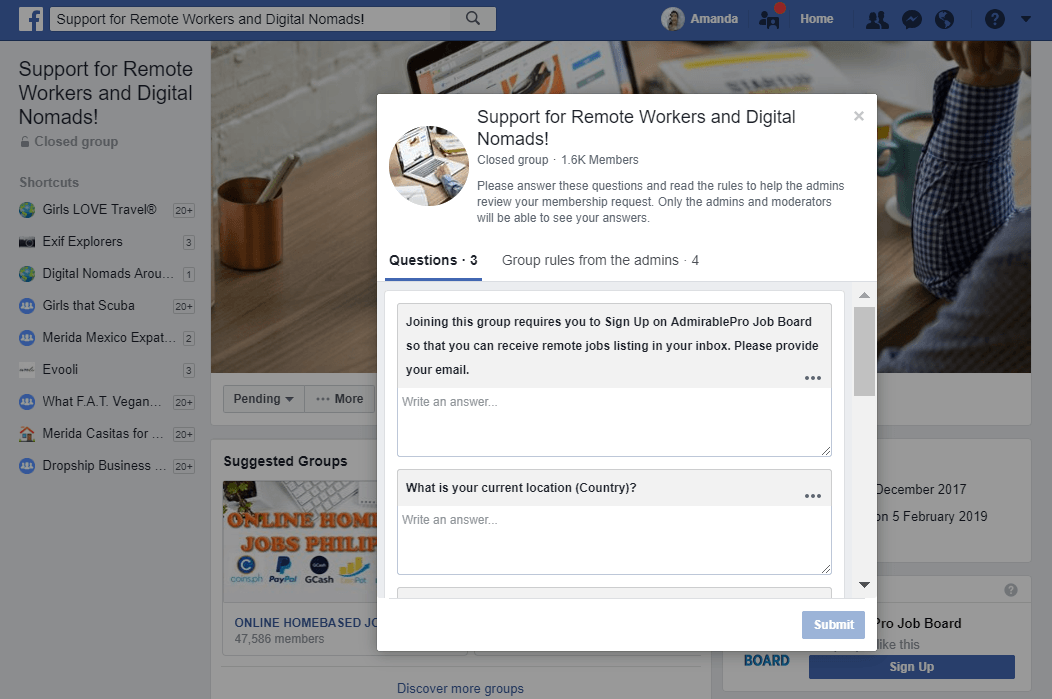Open the Messenger icon
The height and width of the screenshot is (699, 1052).
912,19
